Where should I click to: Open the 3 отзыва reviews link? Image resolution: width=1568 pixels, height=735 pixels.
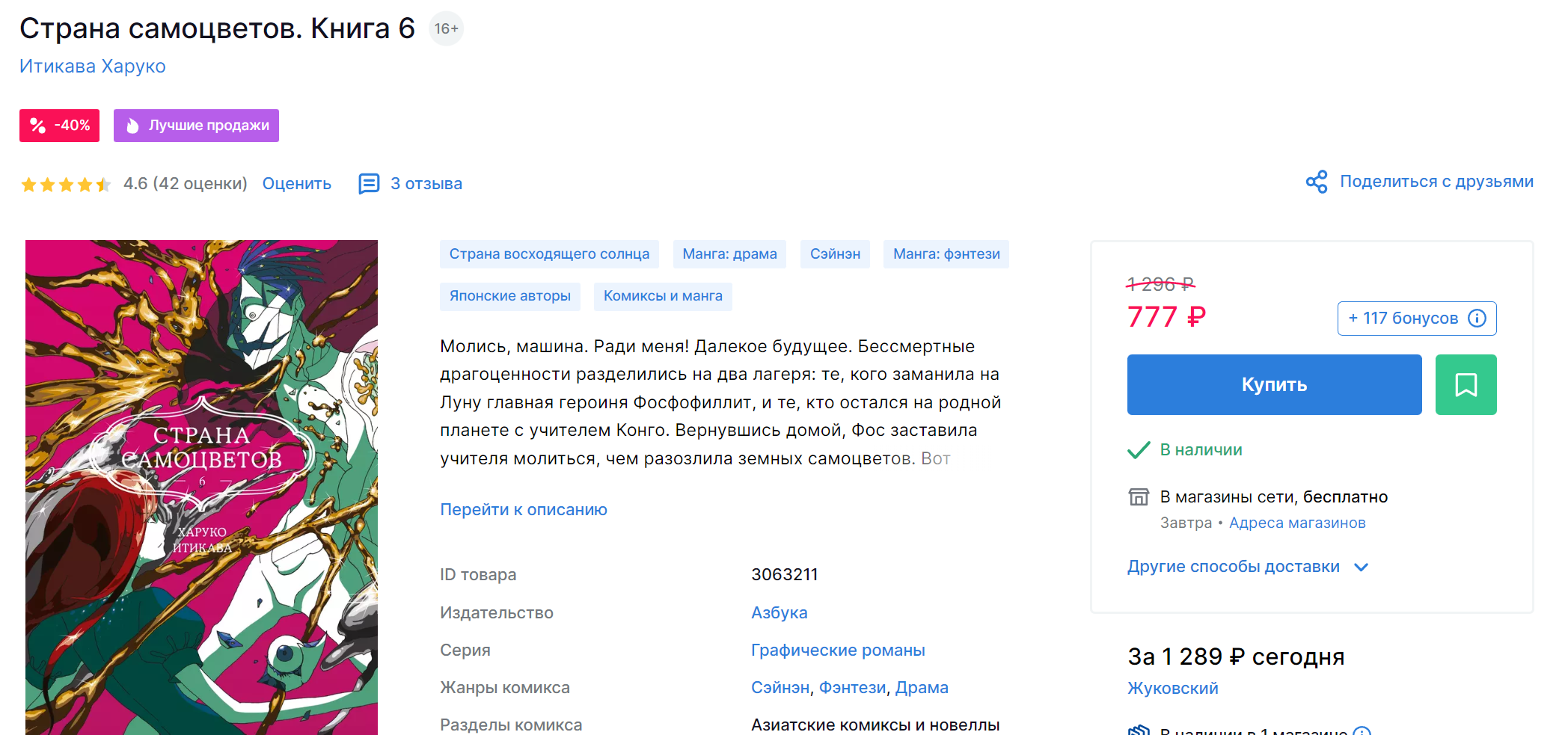click(426, 184)
